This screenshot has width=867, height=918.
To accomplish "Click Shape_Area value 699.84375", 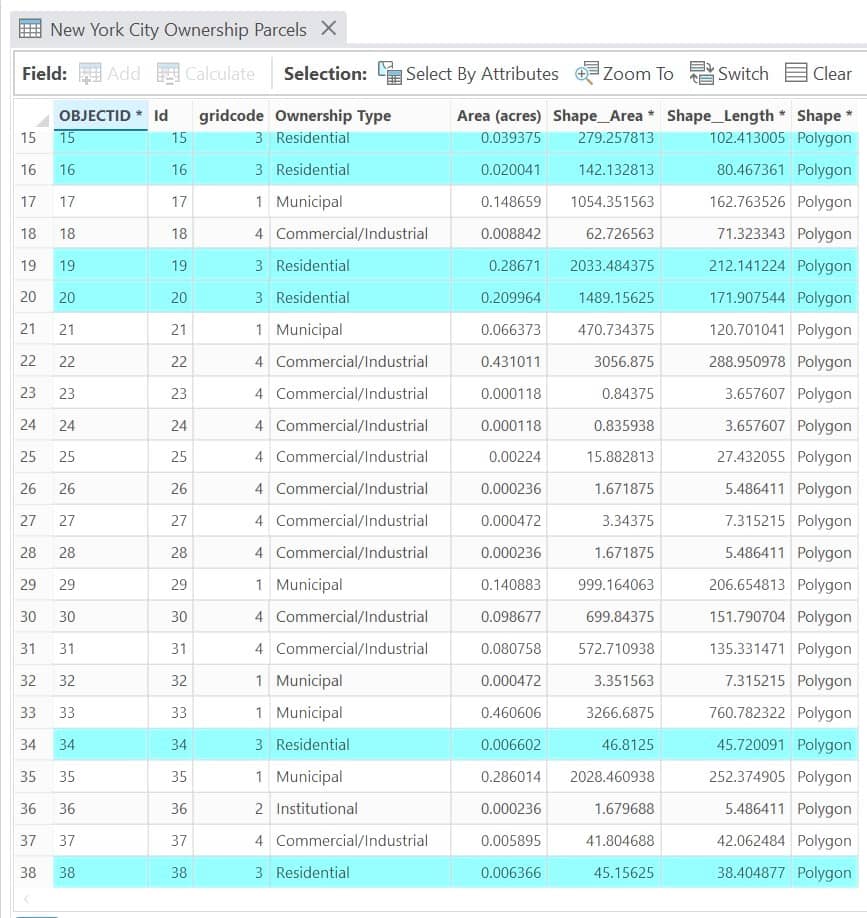I will pyautogui.click(x=604, y=617).
